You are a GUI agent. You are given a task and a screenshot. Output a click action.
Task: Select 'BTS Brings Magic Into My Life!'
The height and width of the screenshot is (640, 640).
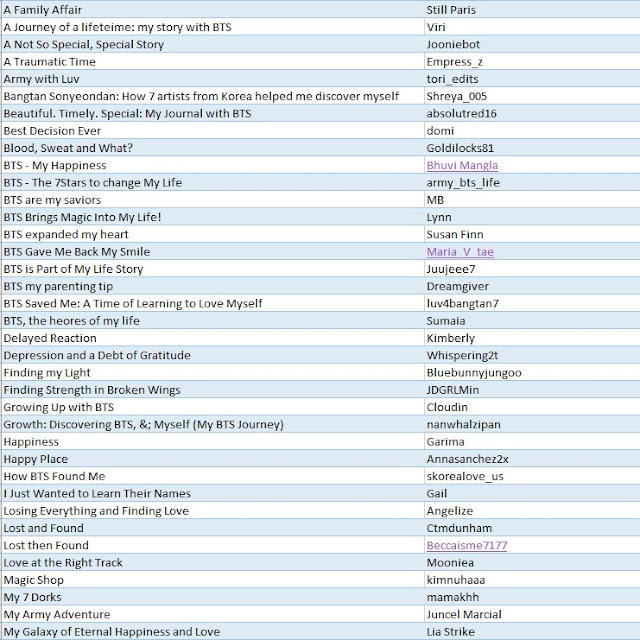213,217
